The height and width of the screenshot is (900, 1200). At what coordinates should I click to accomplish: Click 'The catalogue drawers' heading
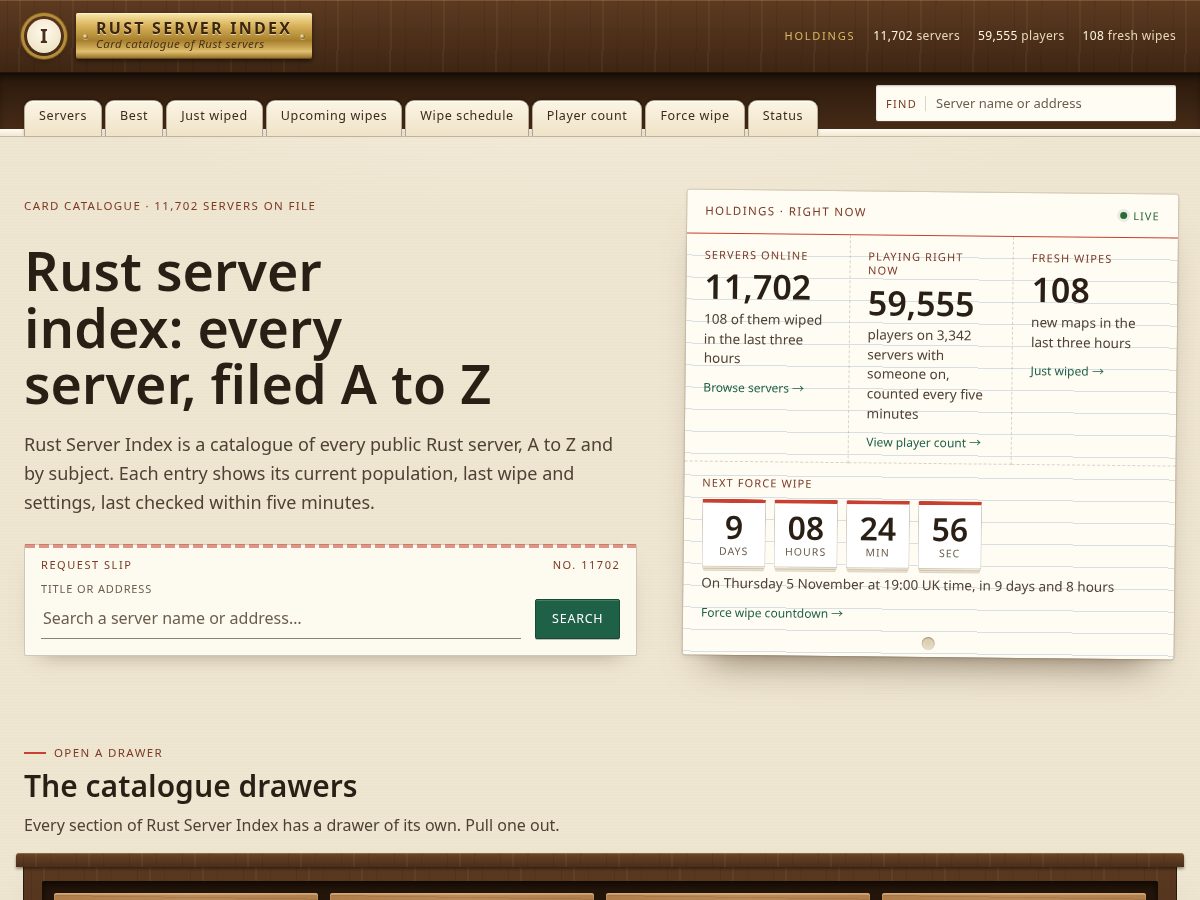click(x=190, y=786)
